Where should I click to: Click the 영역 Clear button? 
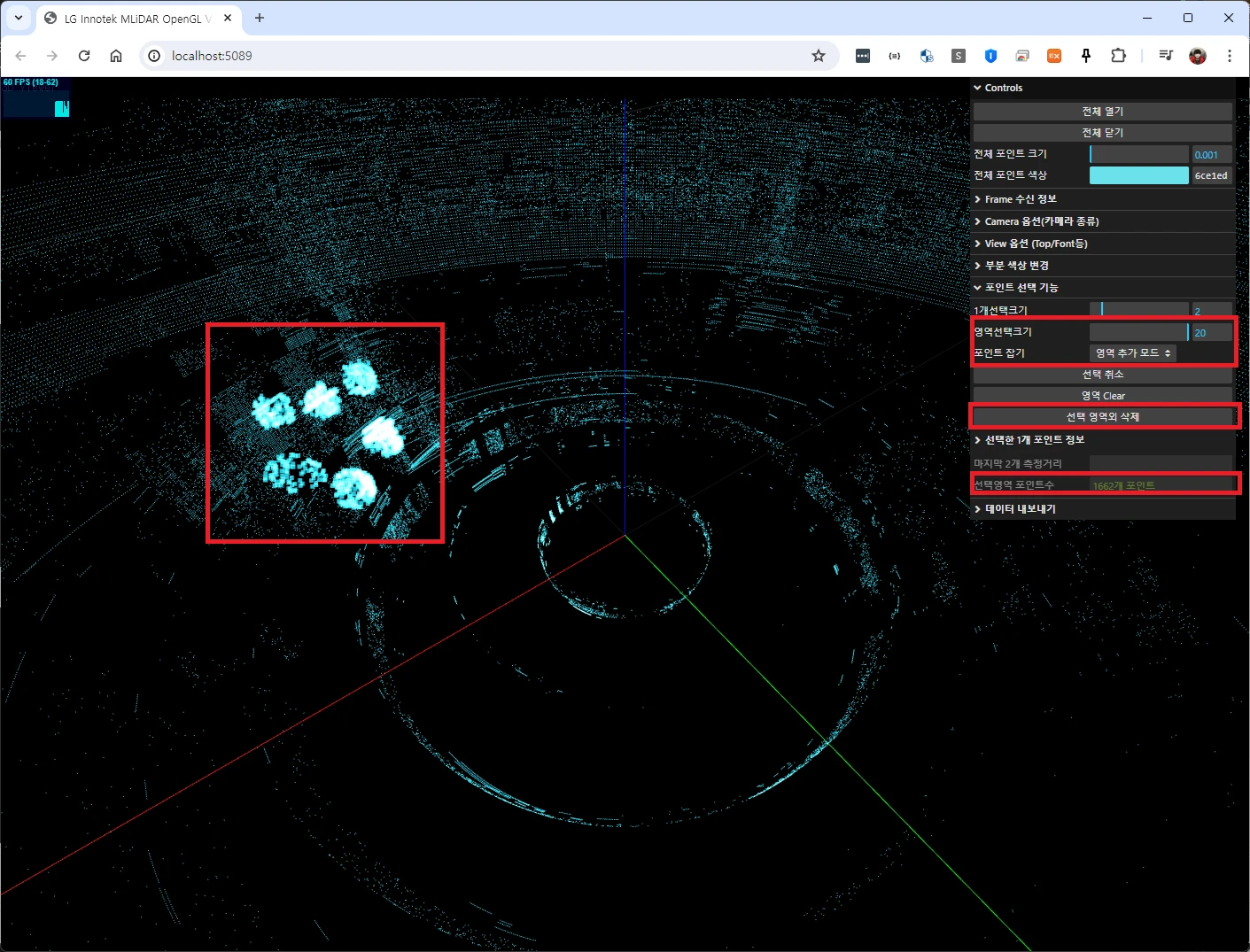pyautogui.click(x=1103, y=396)
